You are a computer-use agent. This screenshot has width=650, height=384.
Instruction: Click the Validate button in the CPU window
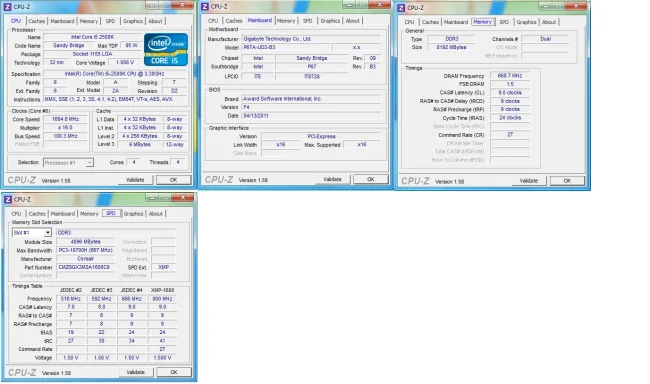click(135, 180)
